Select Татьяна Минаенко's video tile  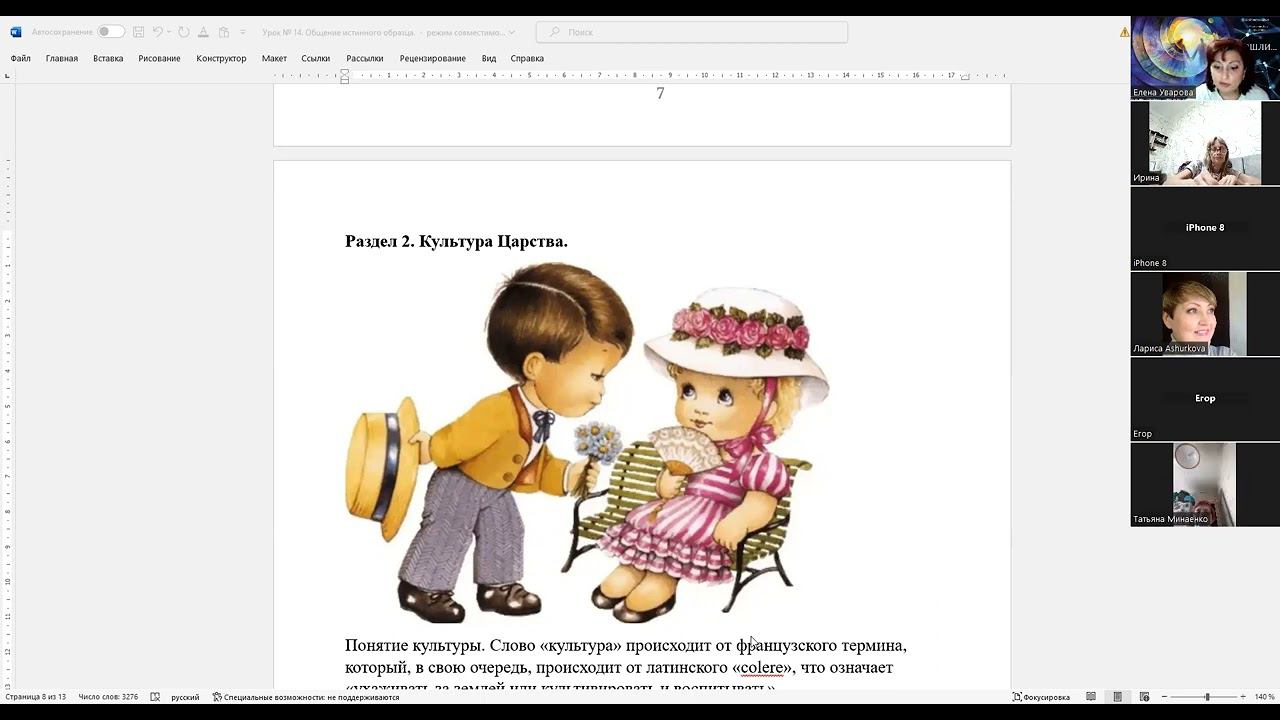pyautogui.click(x=1205, y=484)
